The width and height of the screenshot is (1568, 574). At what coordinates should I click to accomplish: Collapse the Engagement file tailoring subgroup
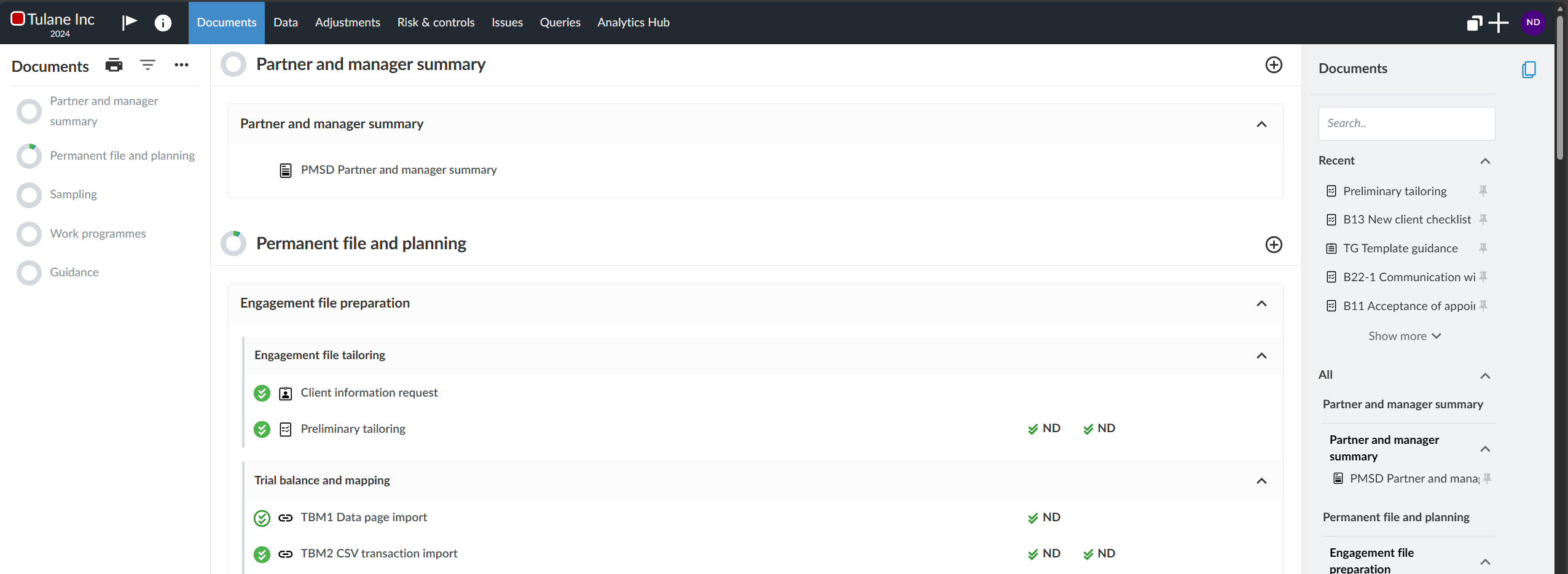click(1261, 355)
